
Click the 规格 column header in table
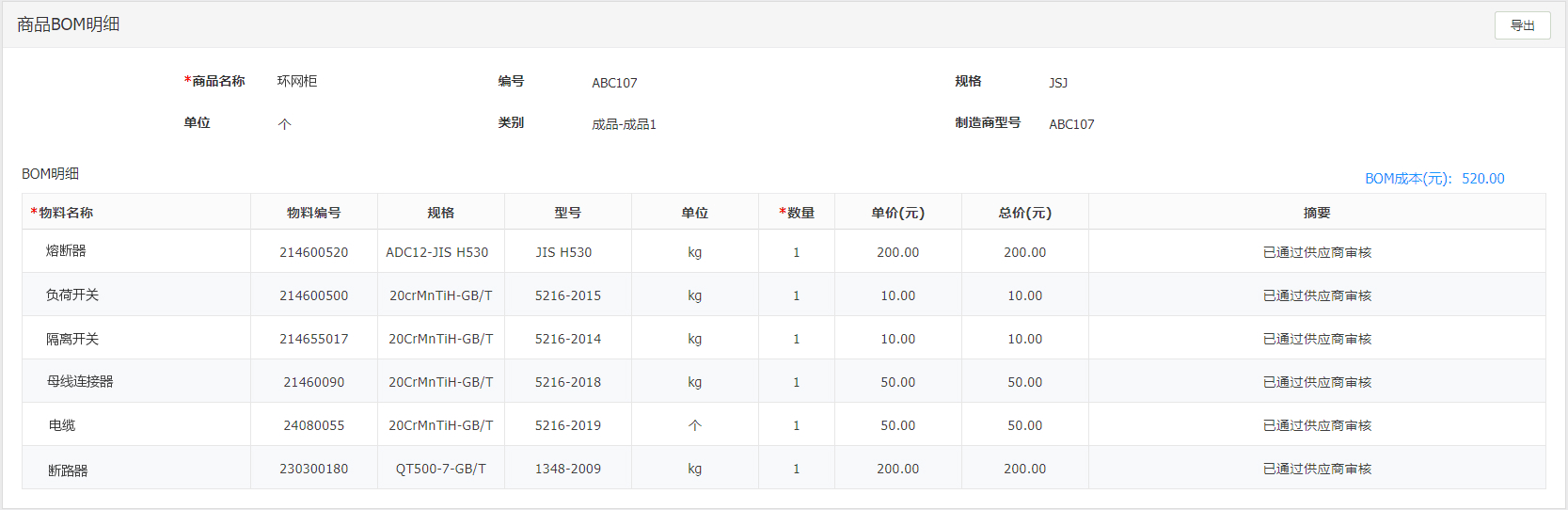point(441,213)
